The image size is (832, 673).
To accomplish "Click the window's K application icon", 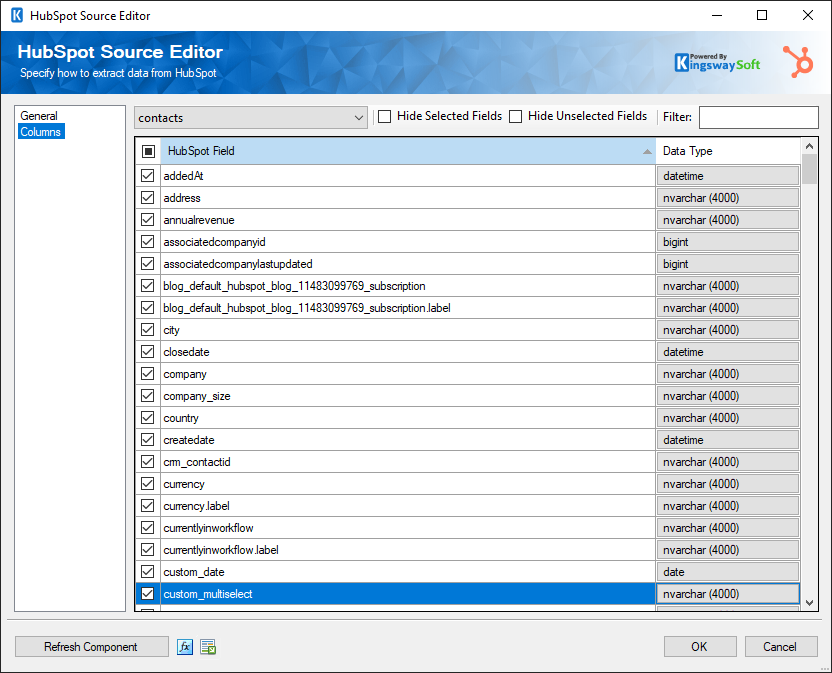I will click(x=17, y=15).
